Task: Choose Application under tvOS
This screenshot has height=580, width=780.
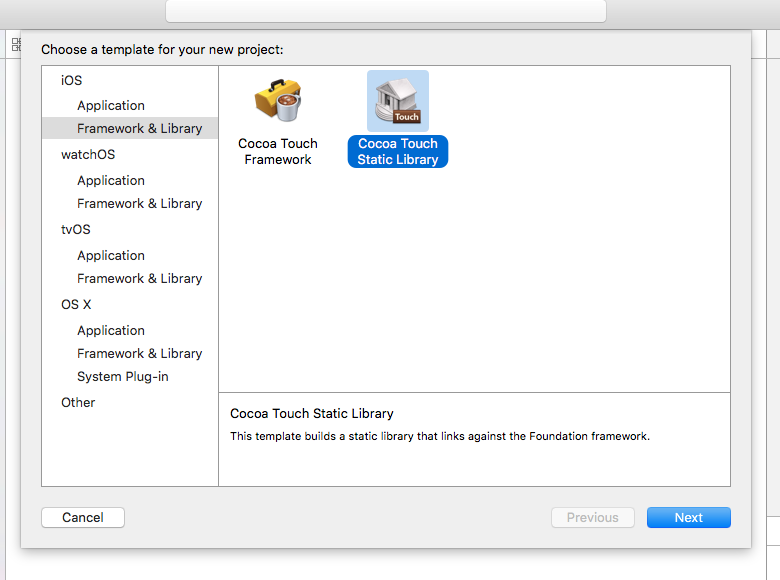Action: (111, 256)
